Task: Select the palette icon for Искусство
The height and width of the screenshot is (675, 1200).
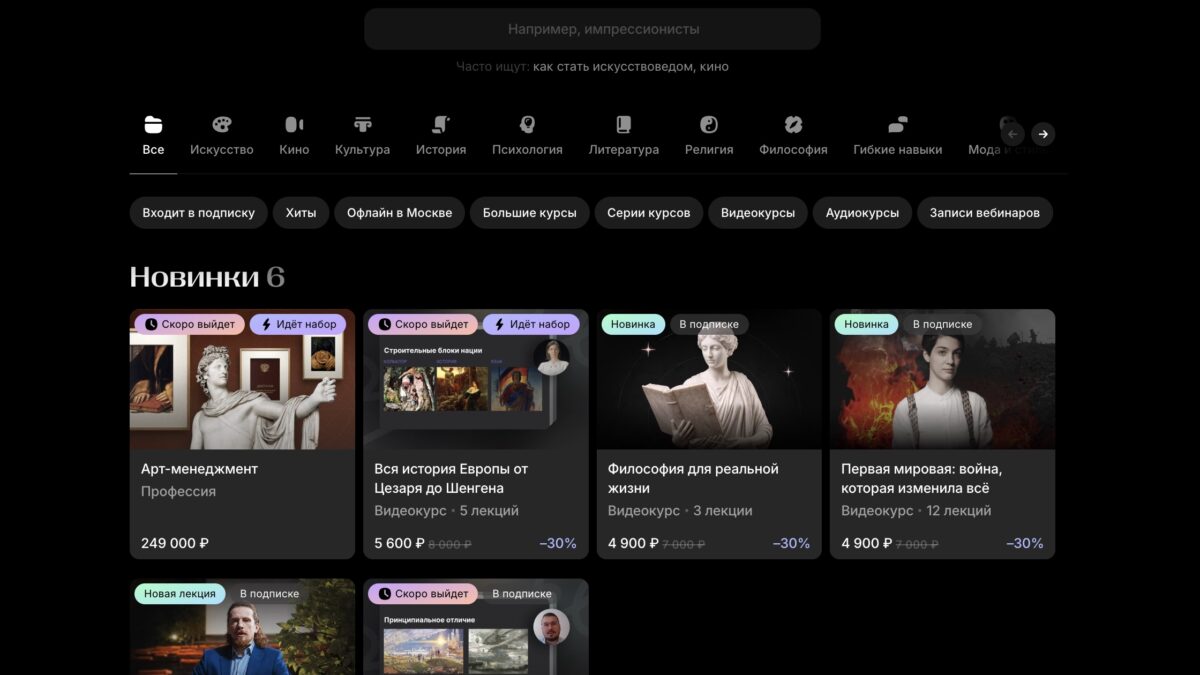Action: tap(222, 124)
